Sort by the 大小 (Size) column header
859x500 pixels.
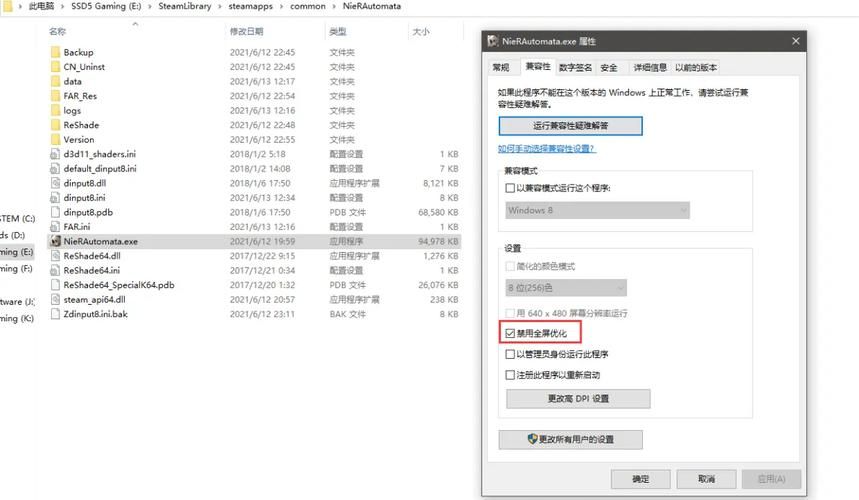click(421, 32)
